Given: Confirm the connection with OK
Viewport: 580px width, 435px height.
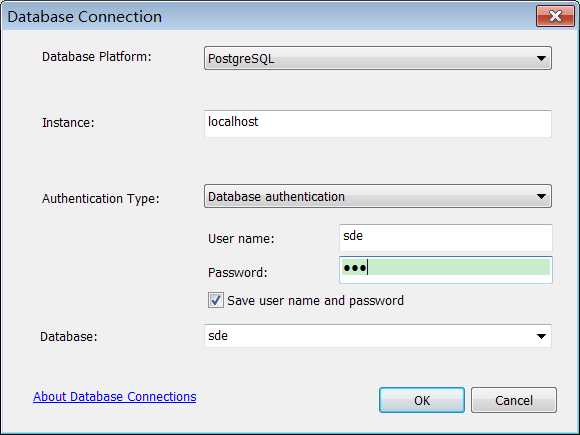Looking at the screenshot, I should point(422,400).
